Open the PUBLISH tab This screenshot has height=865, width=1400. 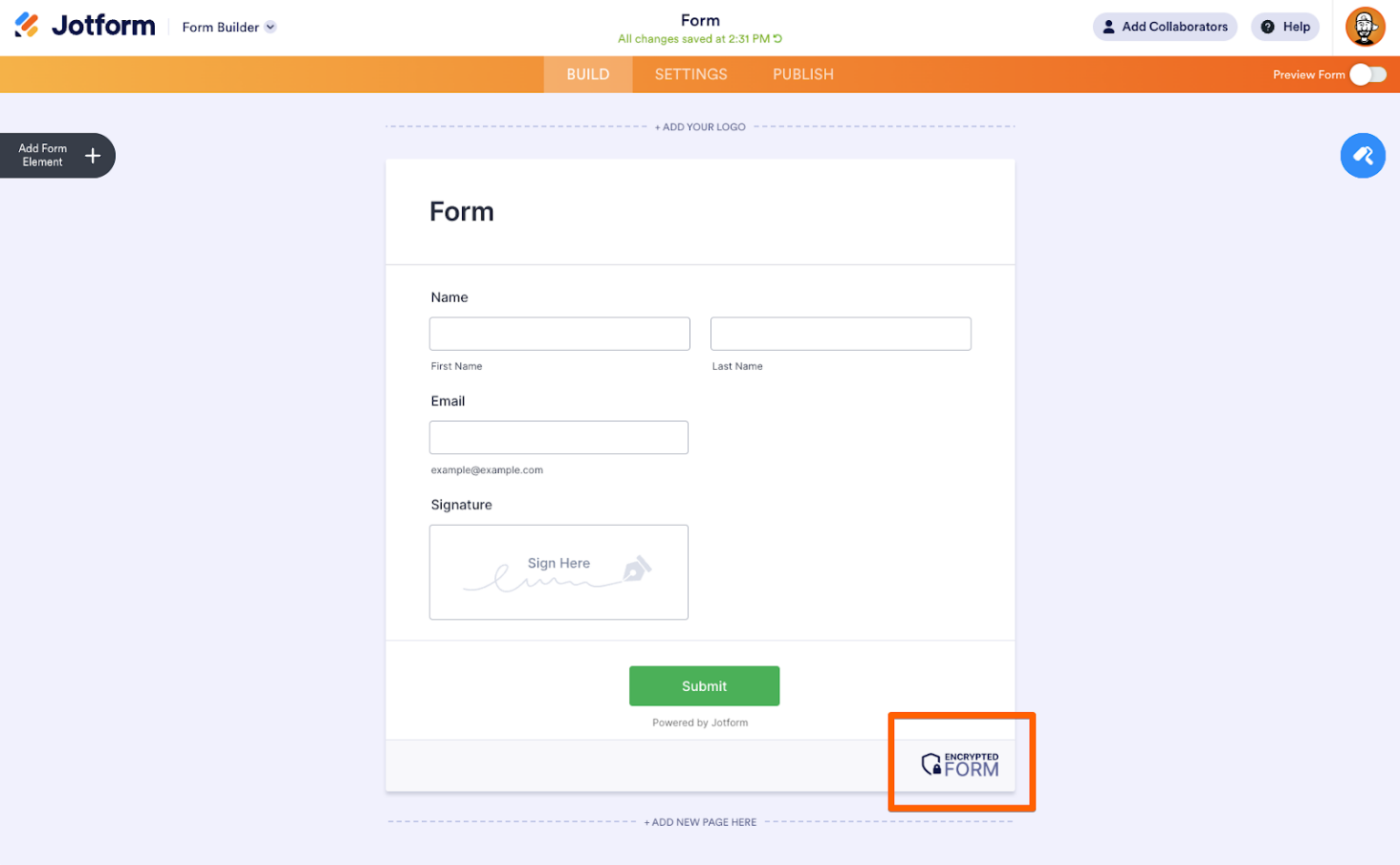[x=802, y=74]
